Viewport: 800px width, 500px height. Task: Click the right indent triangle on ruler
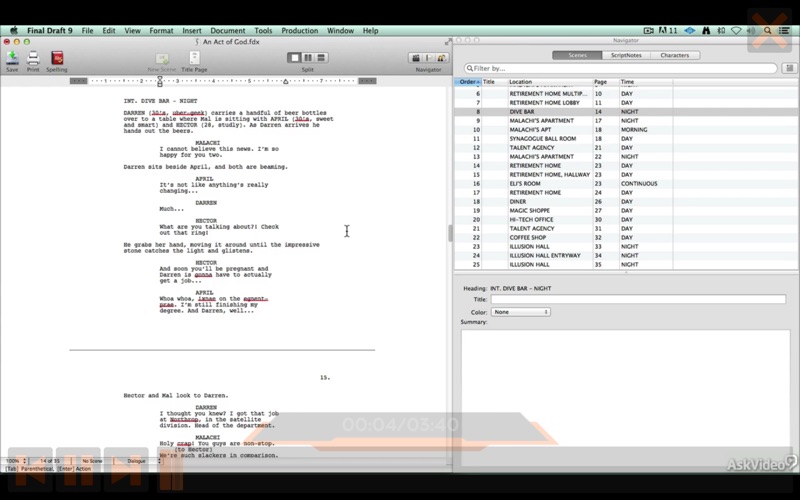(x=286, y=81)
